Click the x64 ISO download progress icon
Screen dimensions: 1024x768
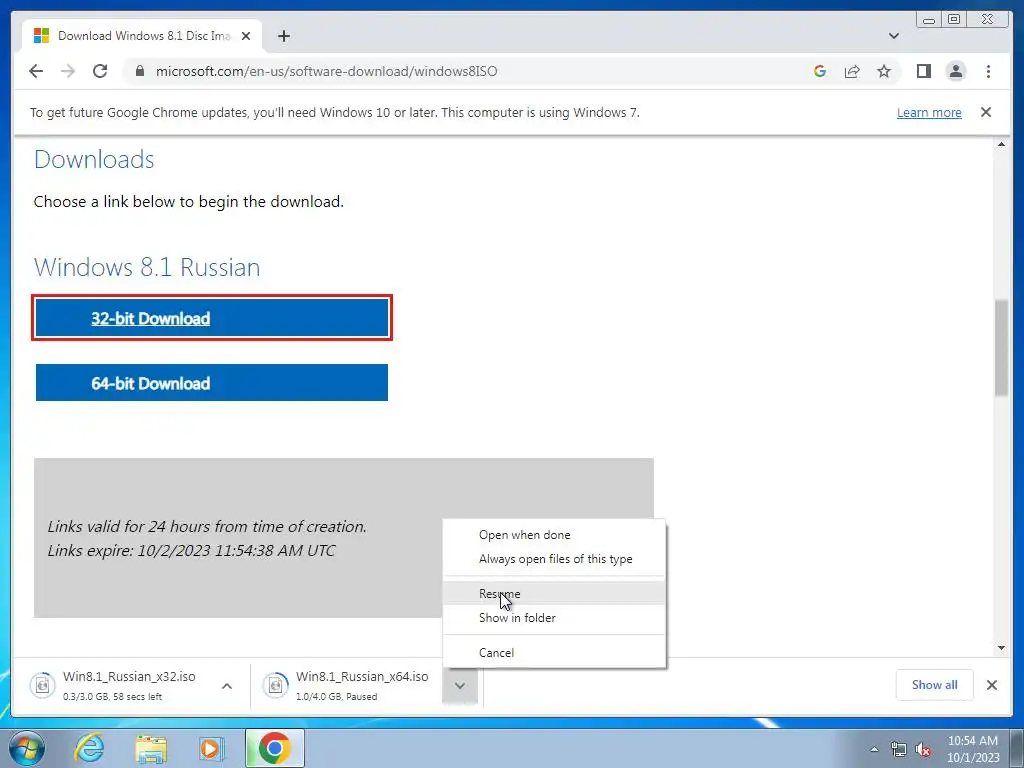click(275, 685)
